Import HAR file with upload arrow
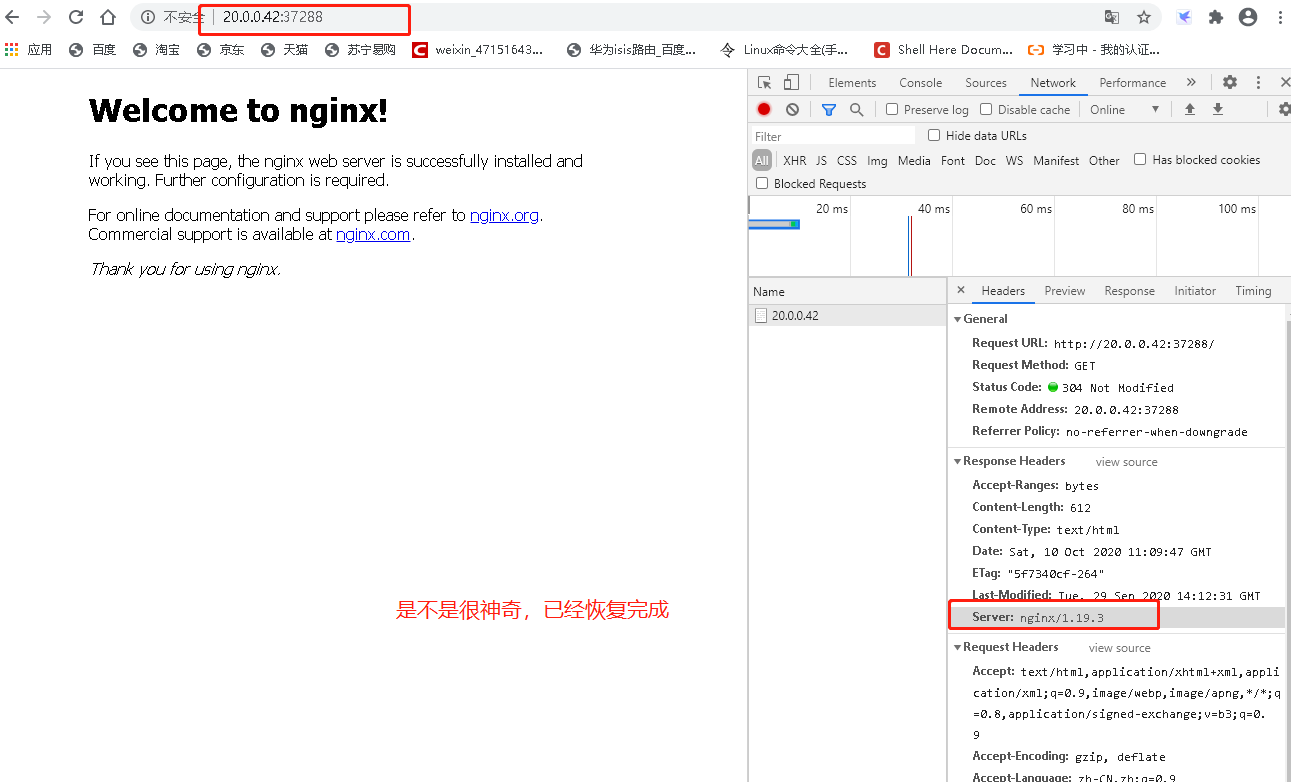Viewport: 1291px width, 782px height. [1190, 110]
